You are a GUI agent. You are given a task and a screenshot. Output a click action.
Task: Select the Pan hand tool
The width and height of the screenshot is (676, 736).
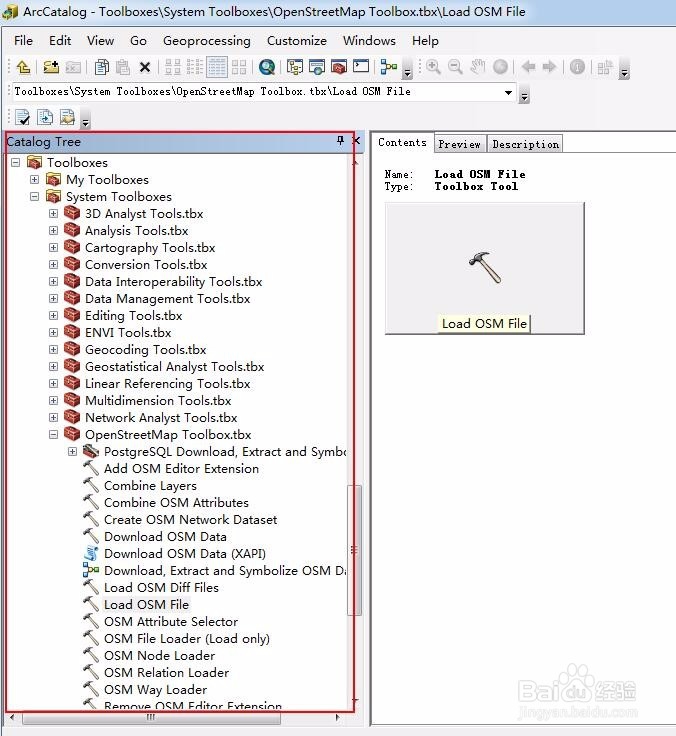(478, 67)
